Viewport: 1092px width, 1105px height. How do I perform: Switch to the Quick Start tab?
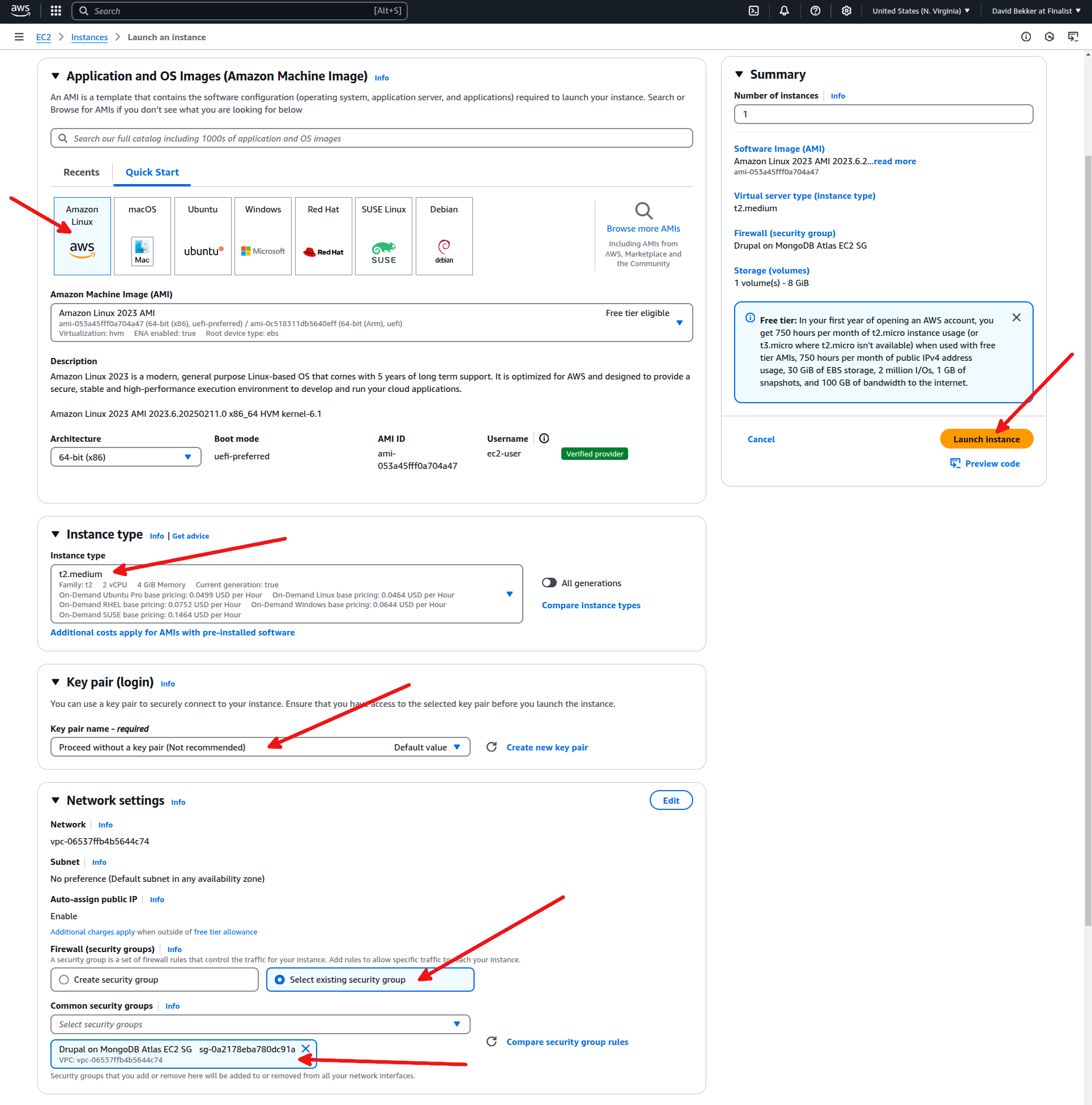152,172
